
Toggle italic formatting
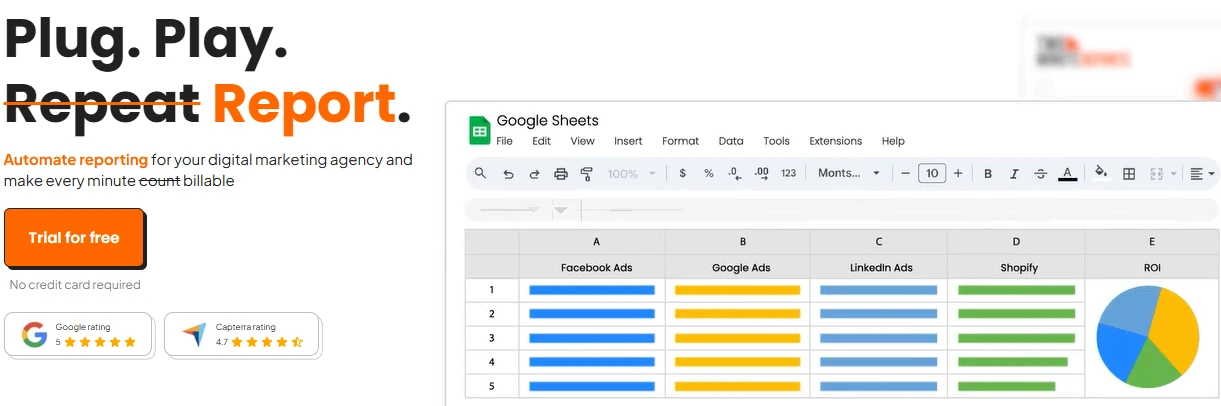point(1014,174)
